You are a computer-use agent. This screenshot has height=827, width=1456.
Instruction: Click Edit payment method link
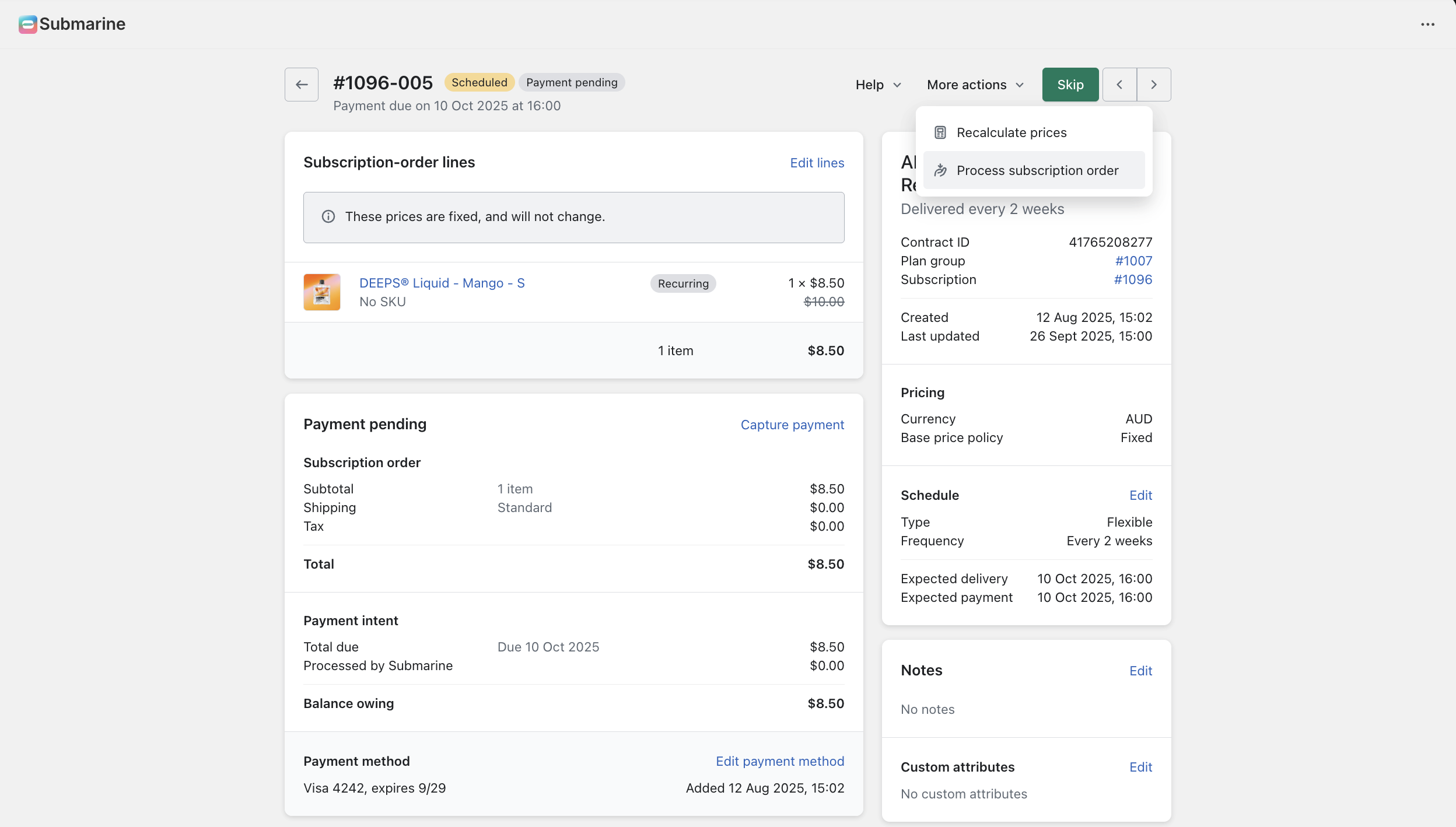(x=779, y=762)
